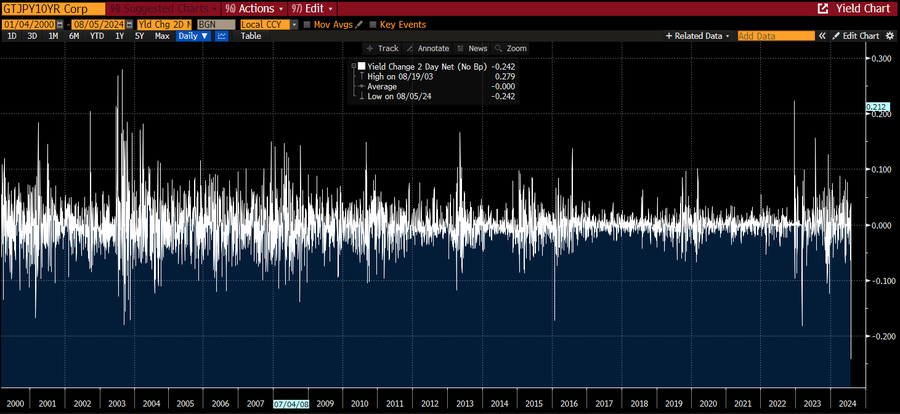Click the 0.212 value label on y-axis
Viewport: 900px width, 414px height.
[x=878, y=107]
